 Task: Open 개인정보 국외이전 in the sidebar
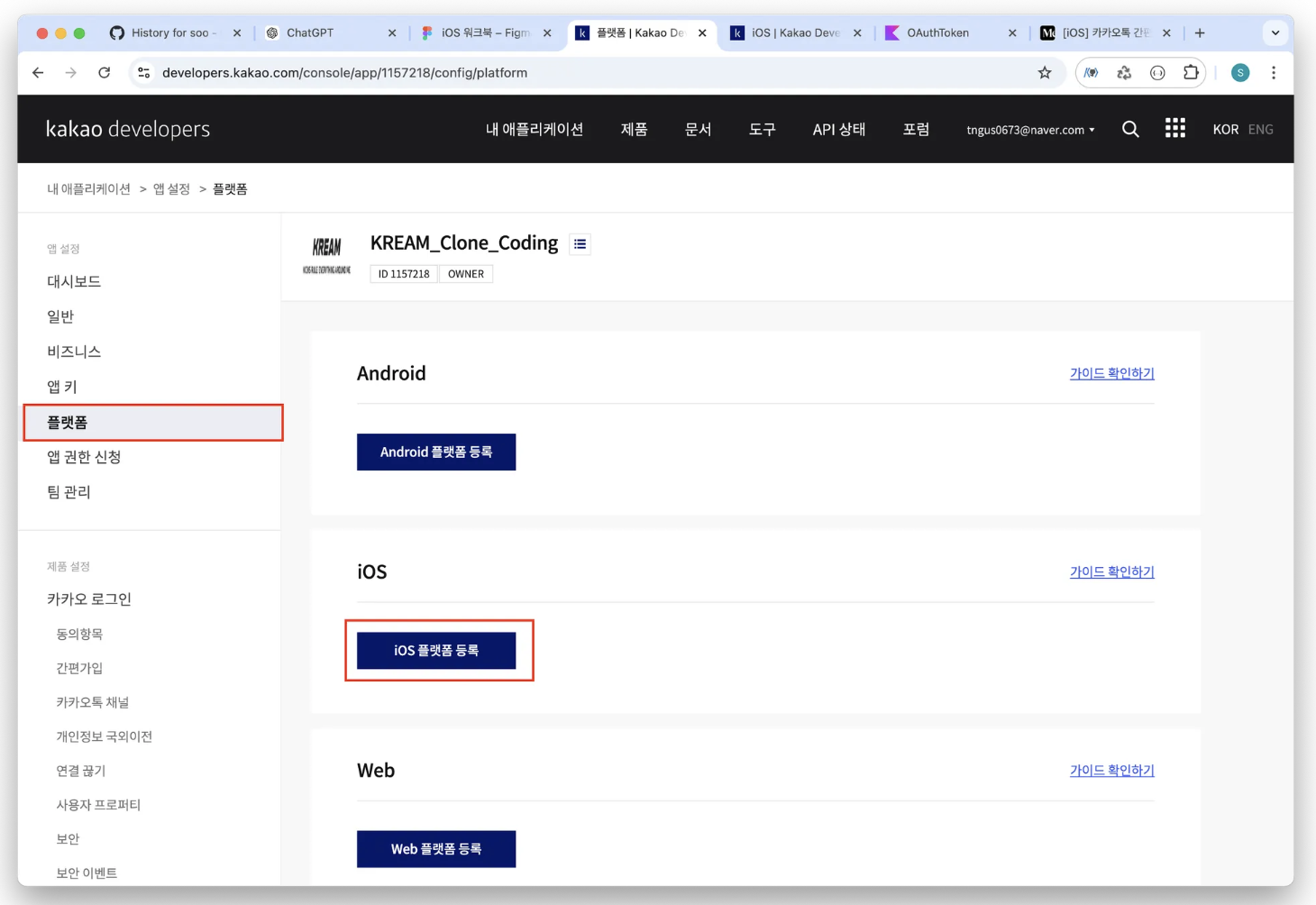(x=105, y=736)
